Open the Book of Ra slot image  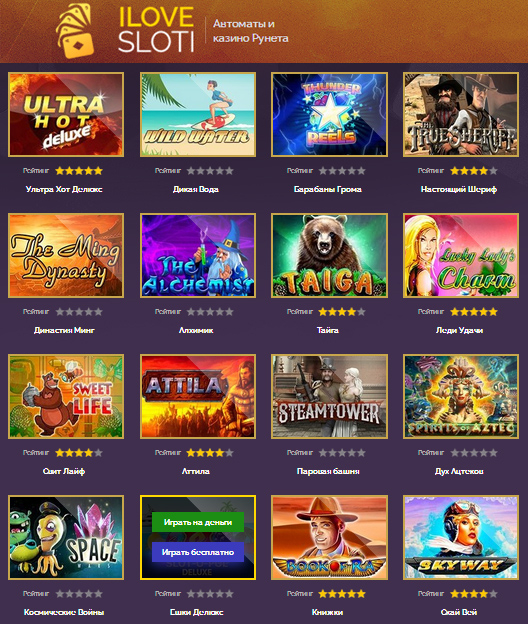tap(329, 537)
